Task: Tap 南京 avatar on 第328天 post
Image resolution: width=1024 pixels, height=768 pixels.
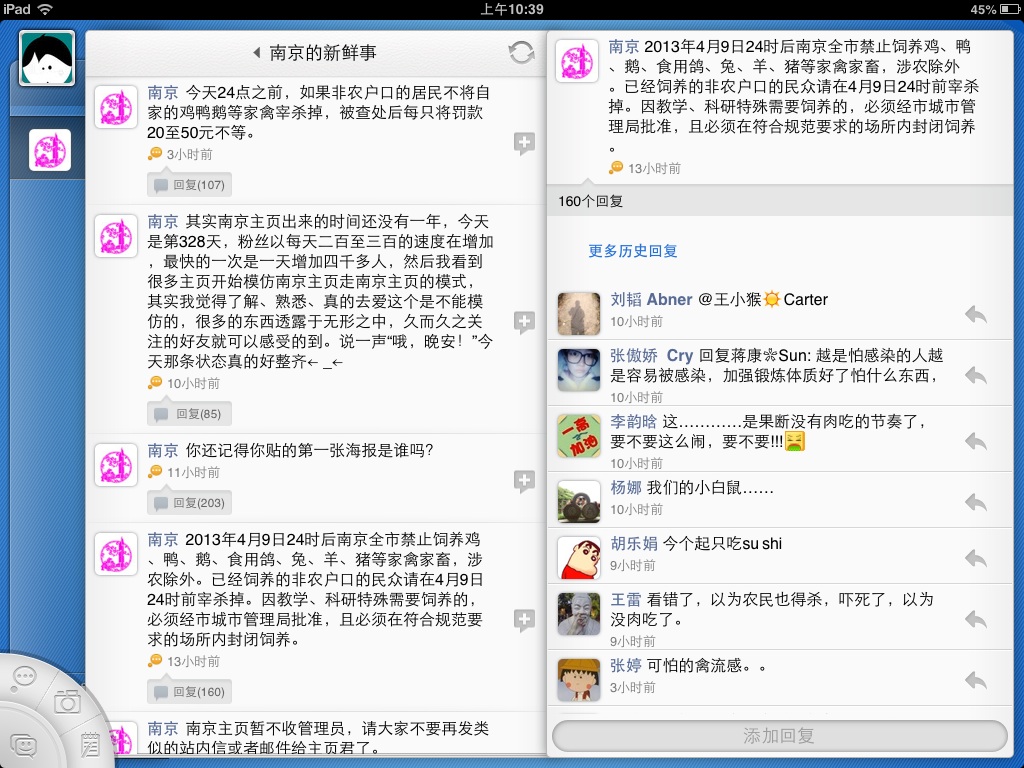Action: (x=116, y=236)
